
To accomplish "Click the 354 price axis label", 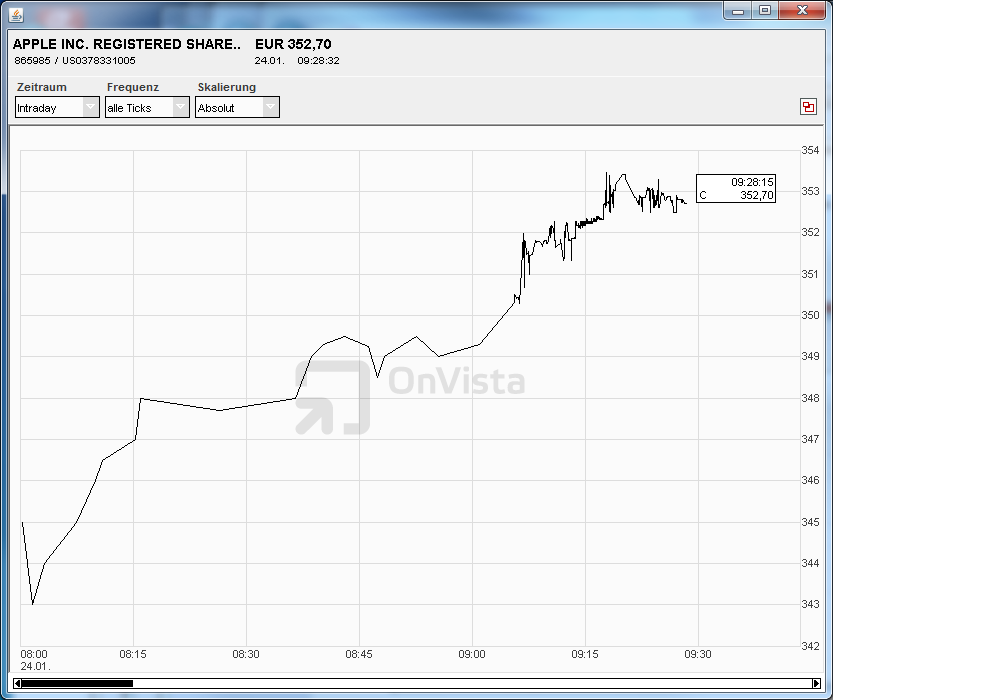I will [x=811, y=150].
